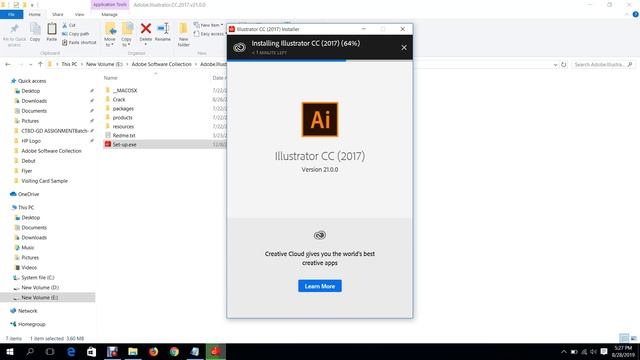Select the packages folder

tap(123, 109)
